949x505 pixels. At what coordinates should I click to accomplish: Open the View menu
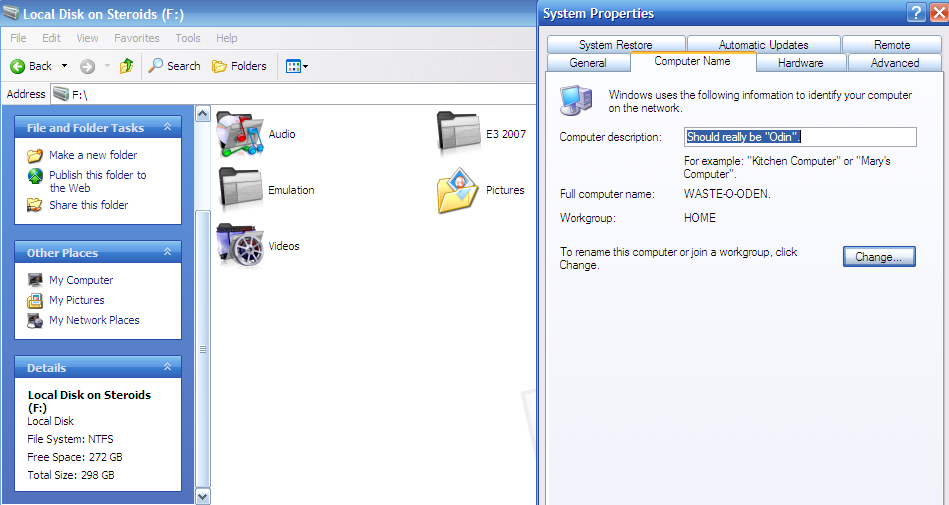tap(87, 38)
